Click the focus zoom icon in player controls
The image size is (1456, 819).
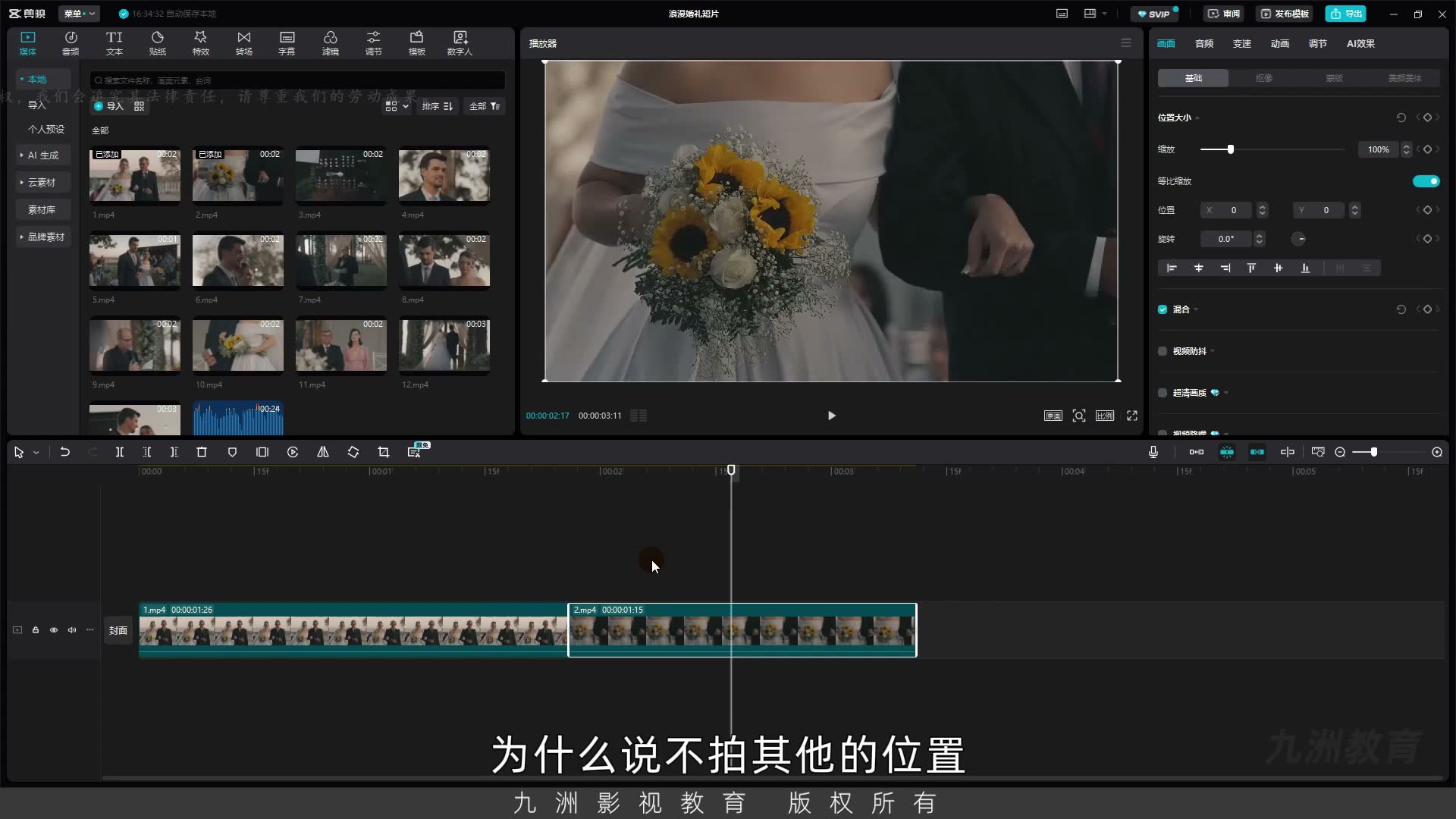point(1079,416)
